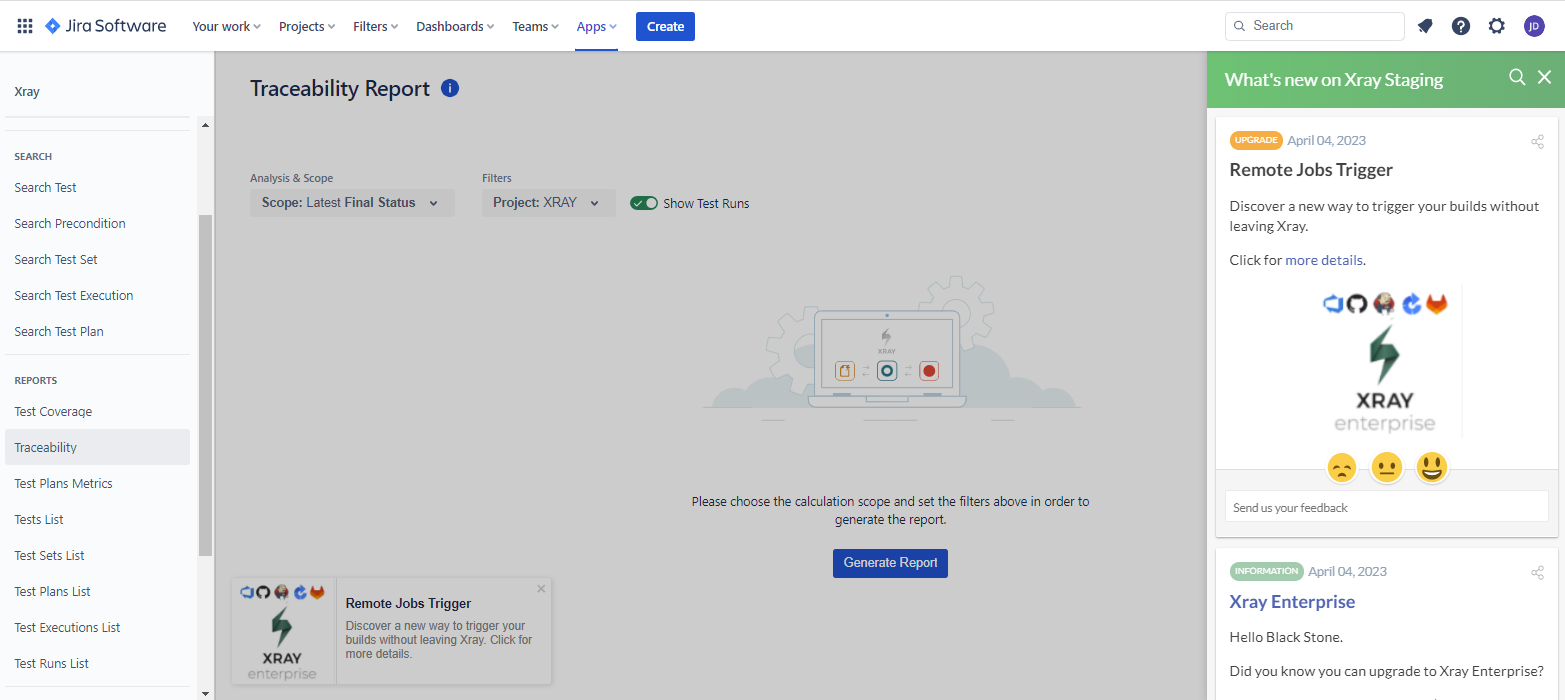This screenshot has height=700, width=1565.
Task: Click the Generate Report button
Action: tap(890, 563)
